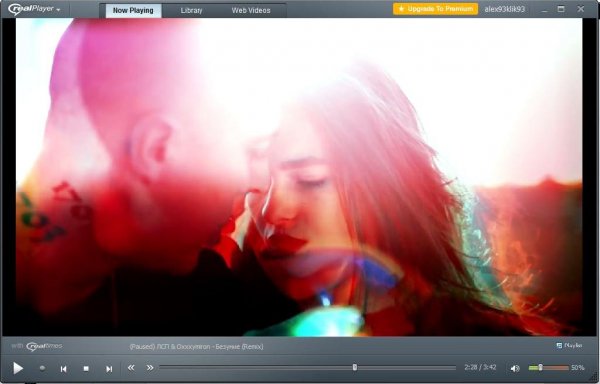
Task: Go to the Web Videos tab
Action: pos(251,11)
